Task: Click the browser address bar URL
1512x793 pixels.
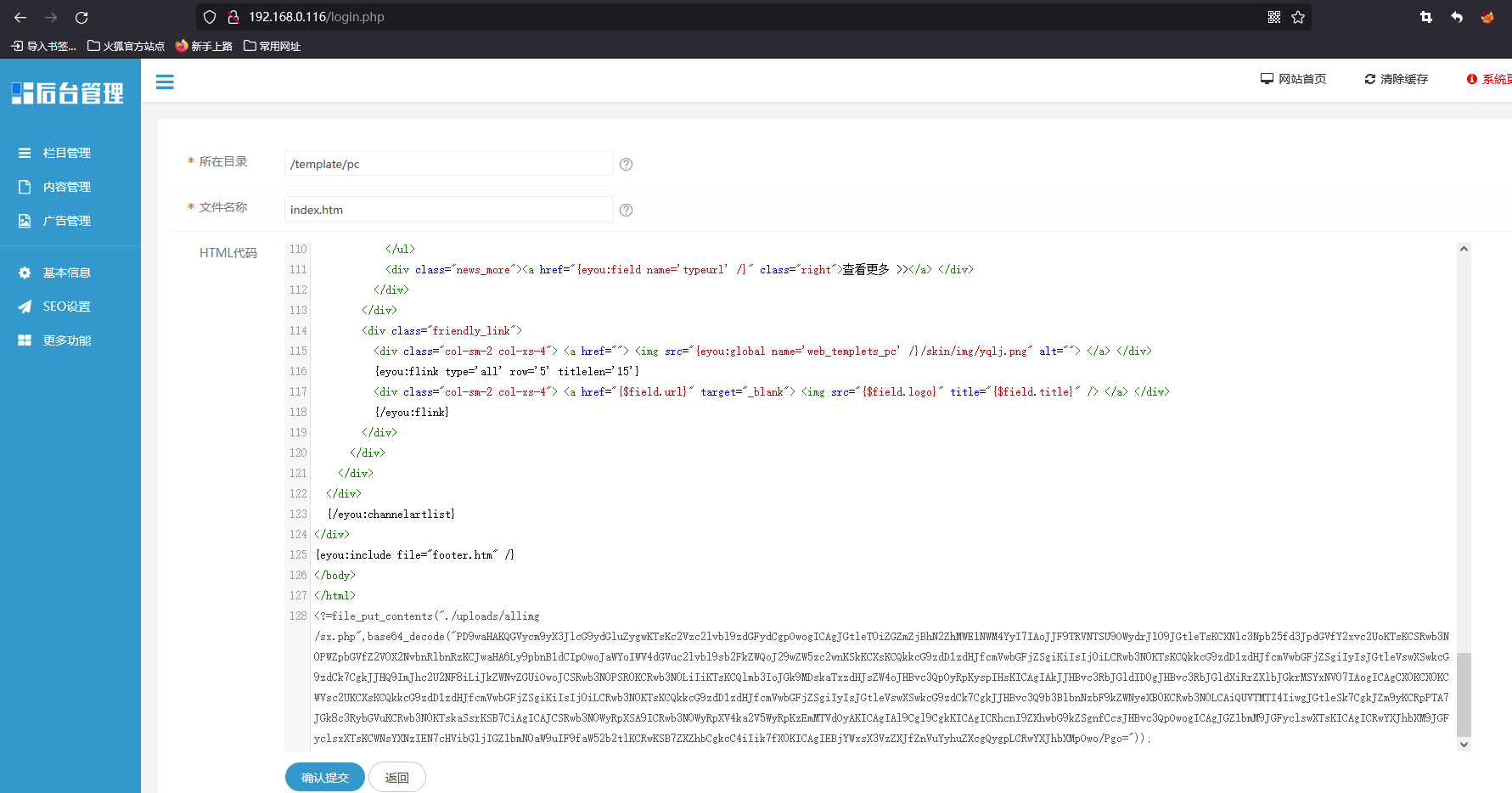Action: pyautogui.click(x=316, y=17)
